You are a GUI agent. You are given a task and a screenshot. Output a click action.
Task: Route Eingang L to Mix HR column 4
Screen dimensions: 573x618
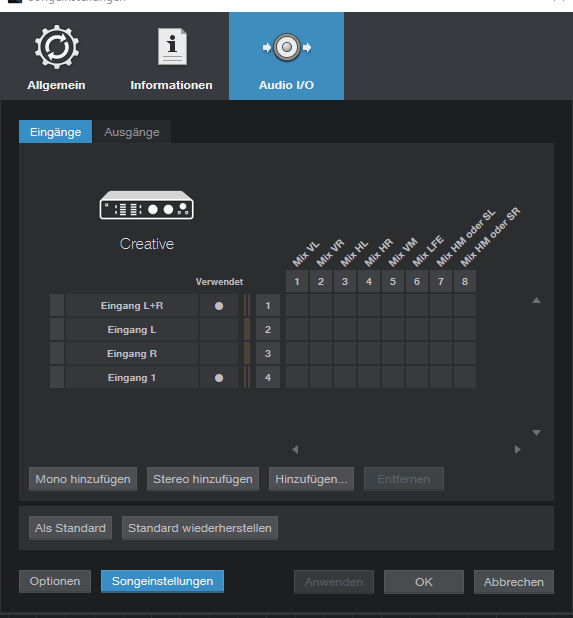point(369,329)
